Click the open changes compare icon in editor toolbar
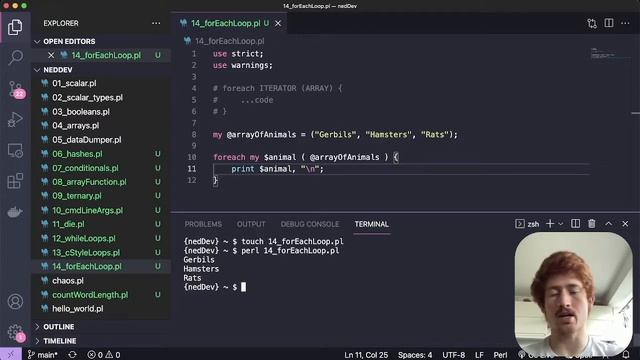Screen dimensions: 640x360 point(592,23)
